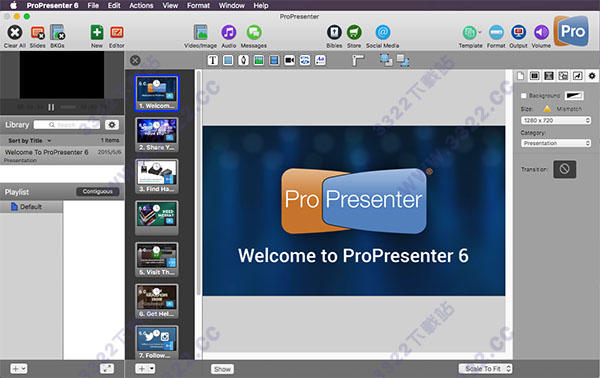Open the File menu
Screen dimensions: 600x378
93,5
